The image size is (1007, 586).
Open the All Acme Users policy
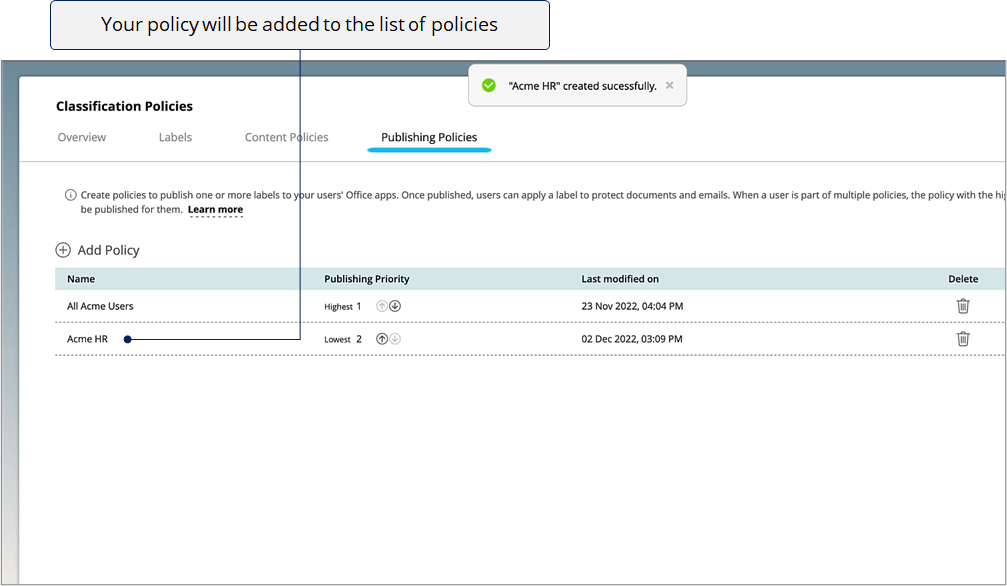click(100, 306)
